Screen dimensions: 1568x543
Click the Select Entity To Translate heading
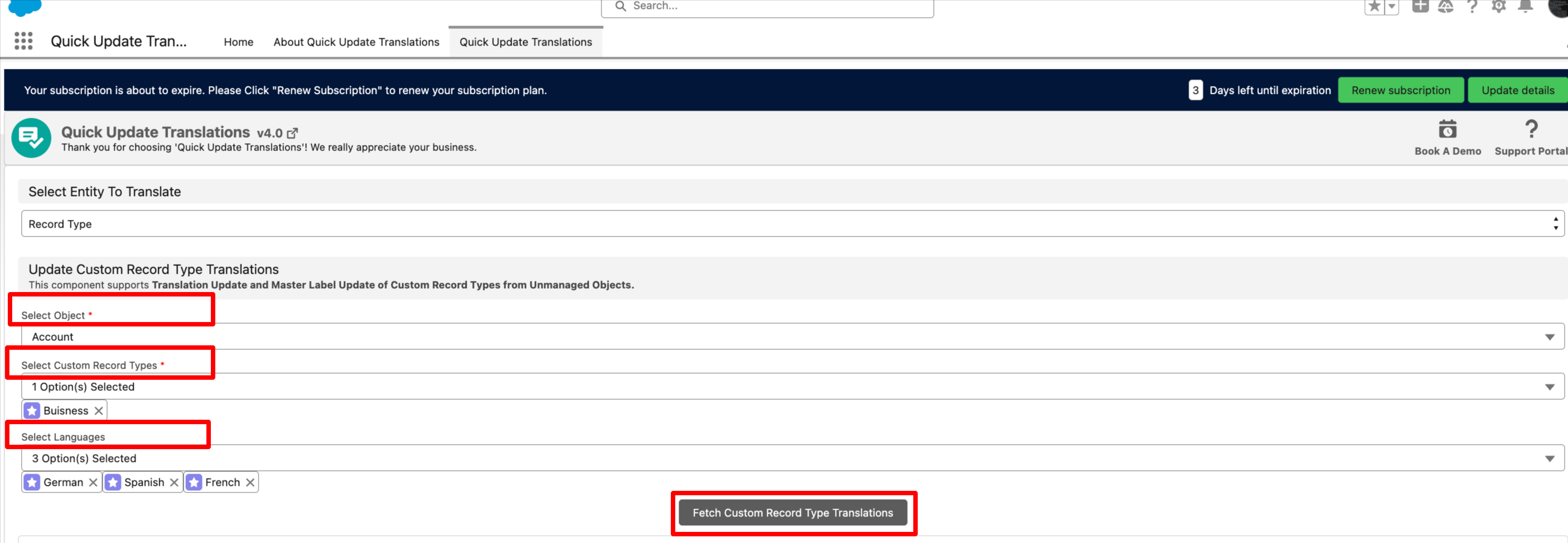pos(105,192)
